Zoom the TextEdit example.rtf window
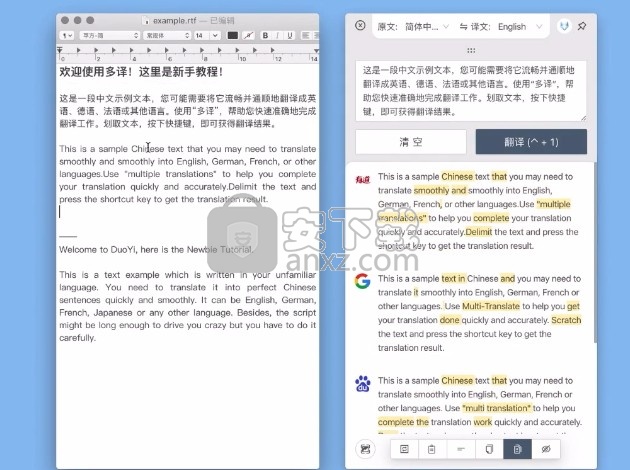Viewport: 630px width, 470px height. click(x=90, y=20)
